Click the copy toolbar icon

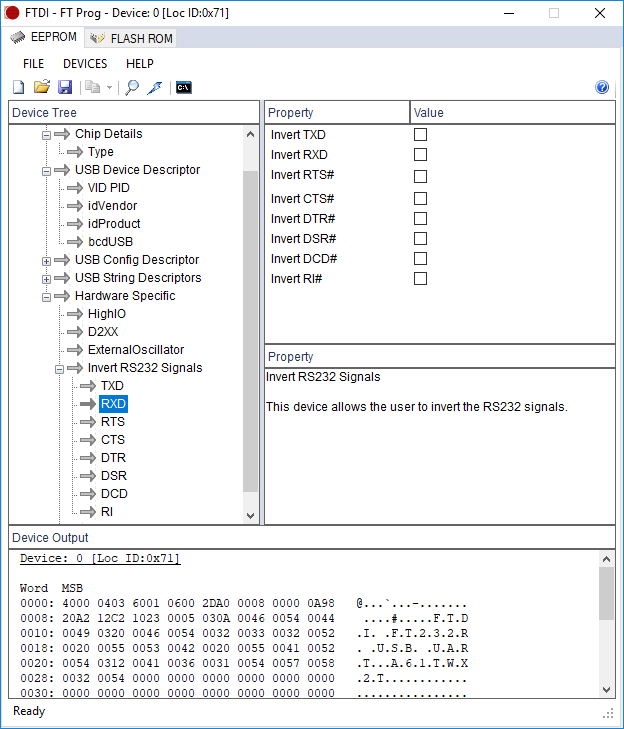point(93,87)
